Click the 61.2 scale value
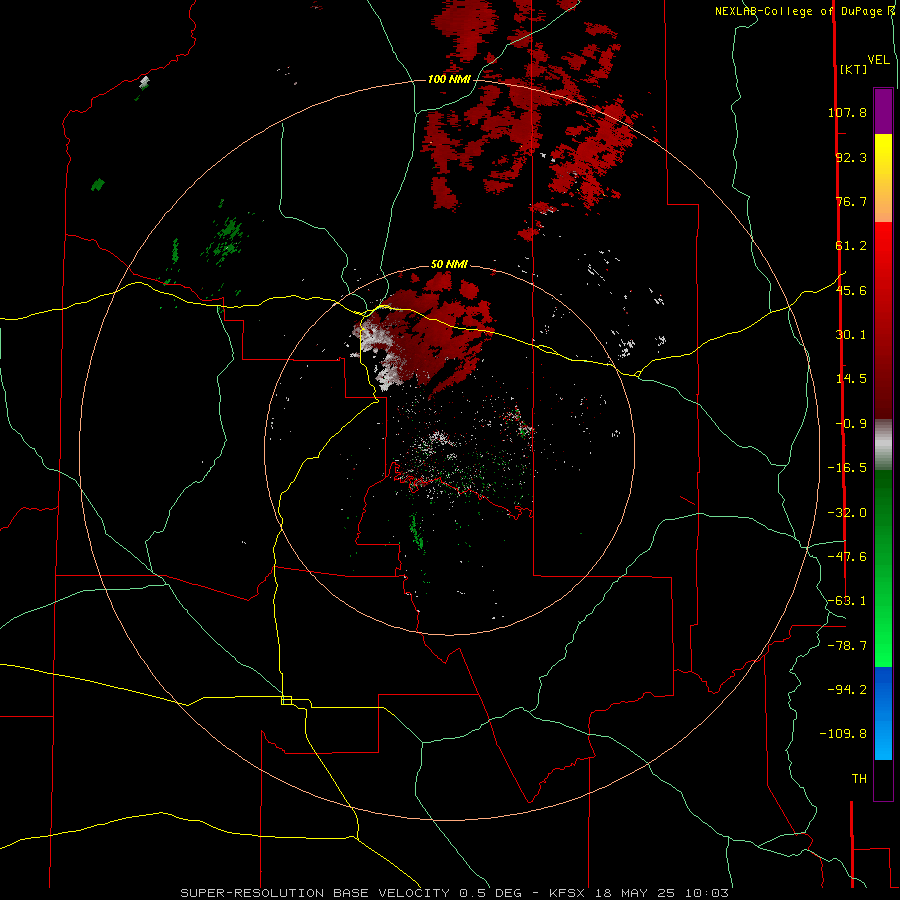900x900 pixels. (851, 246)
